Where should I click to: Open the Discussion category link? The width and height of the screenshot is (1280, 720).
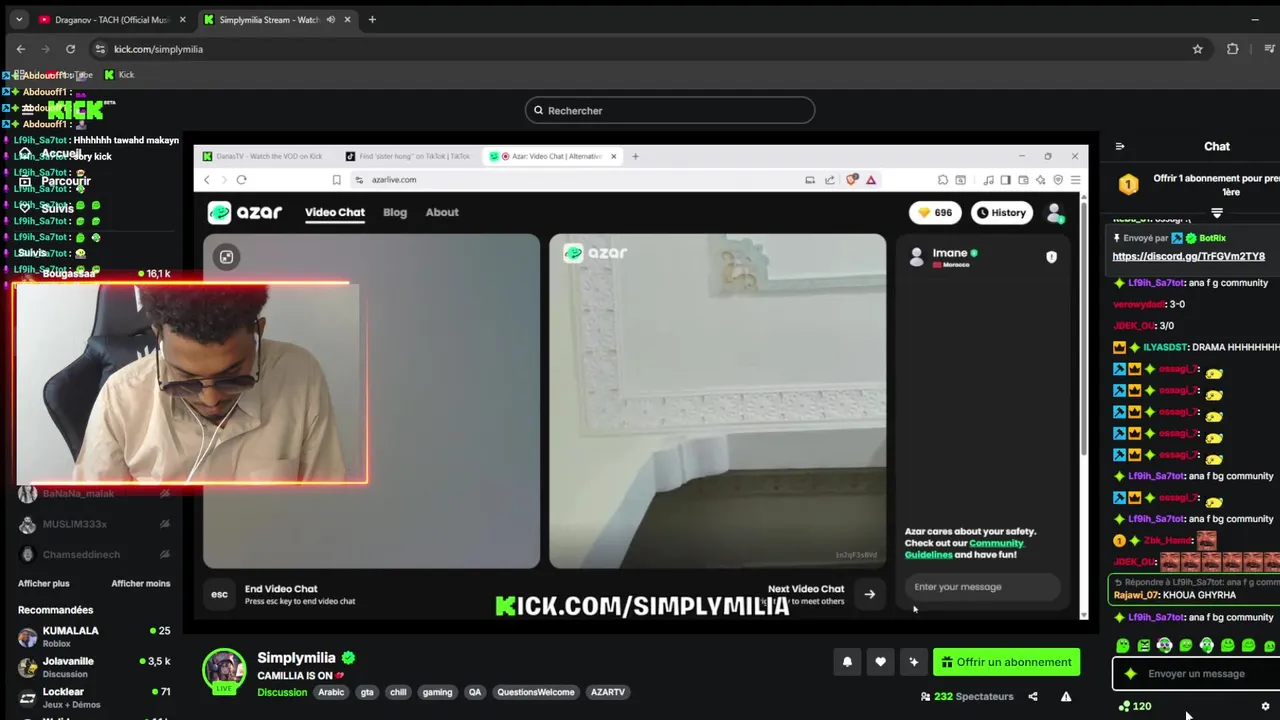(282, 692)
